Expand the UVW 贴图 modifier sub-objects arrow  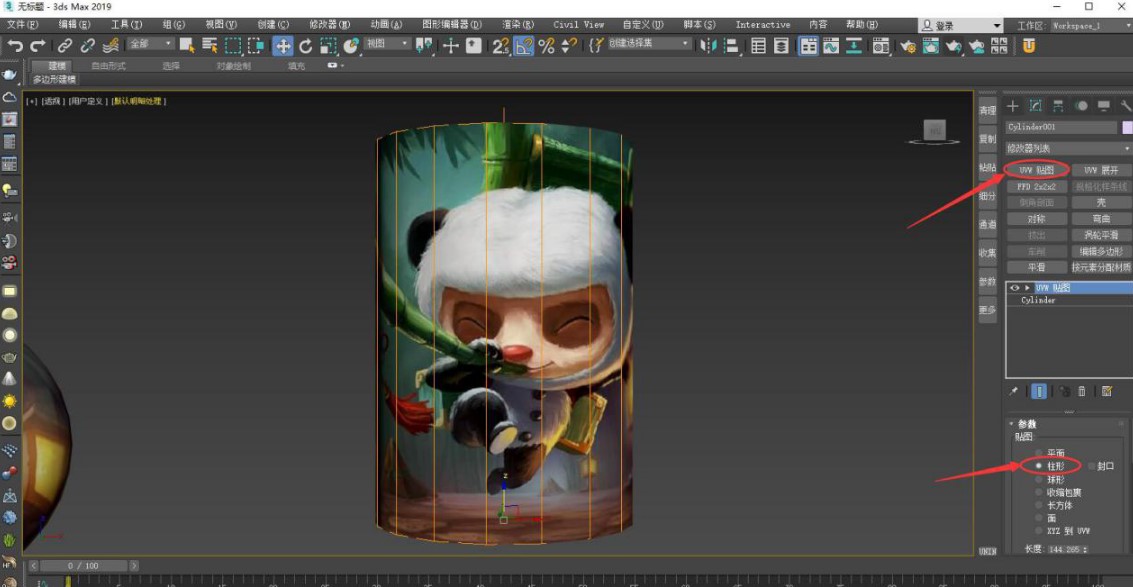pyautogui.click(x=1027, y=288)
